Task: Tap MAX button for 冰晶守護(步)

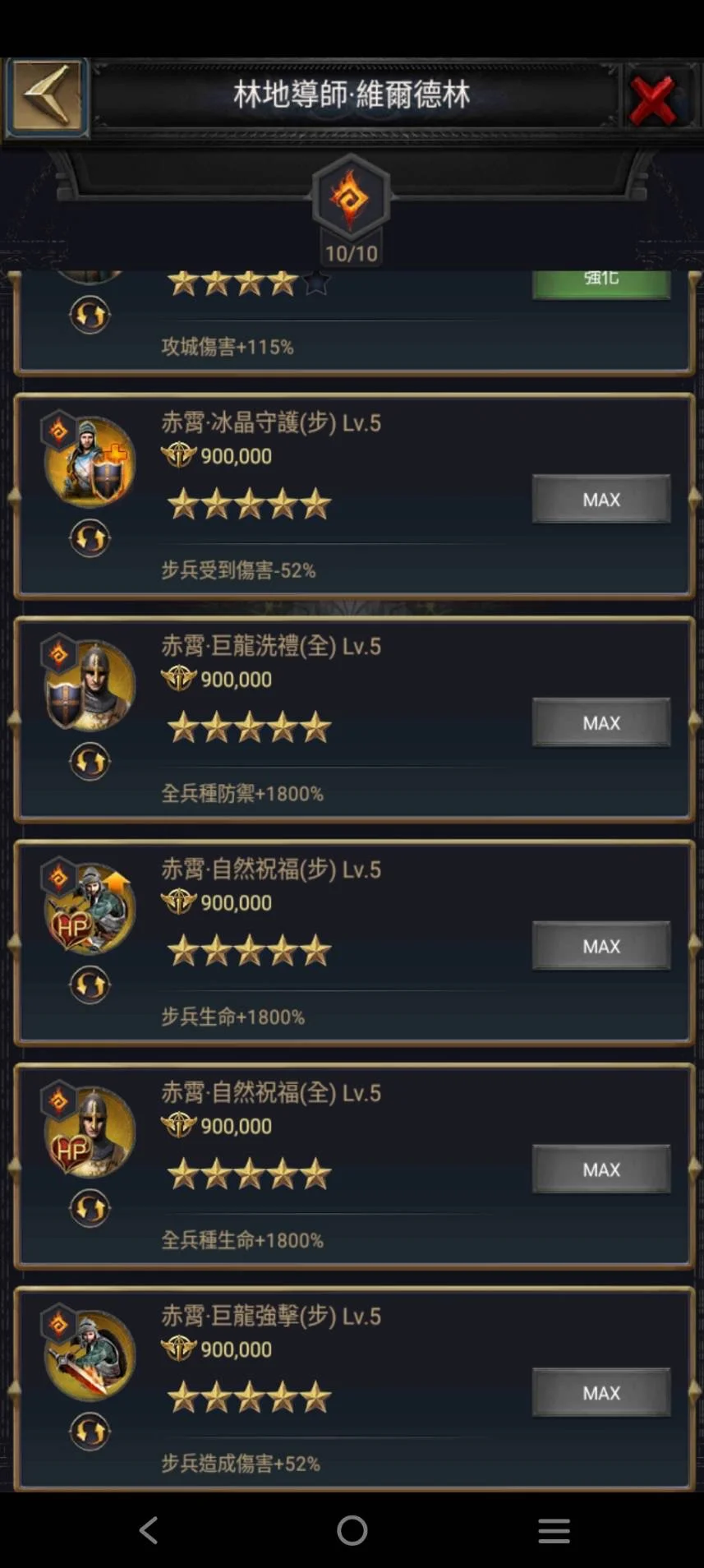Action: pos(601,499)
